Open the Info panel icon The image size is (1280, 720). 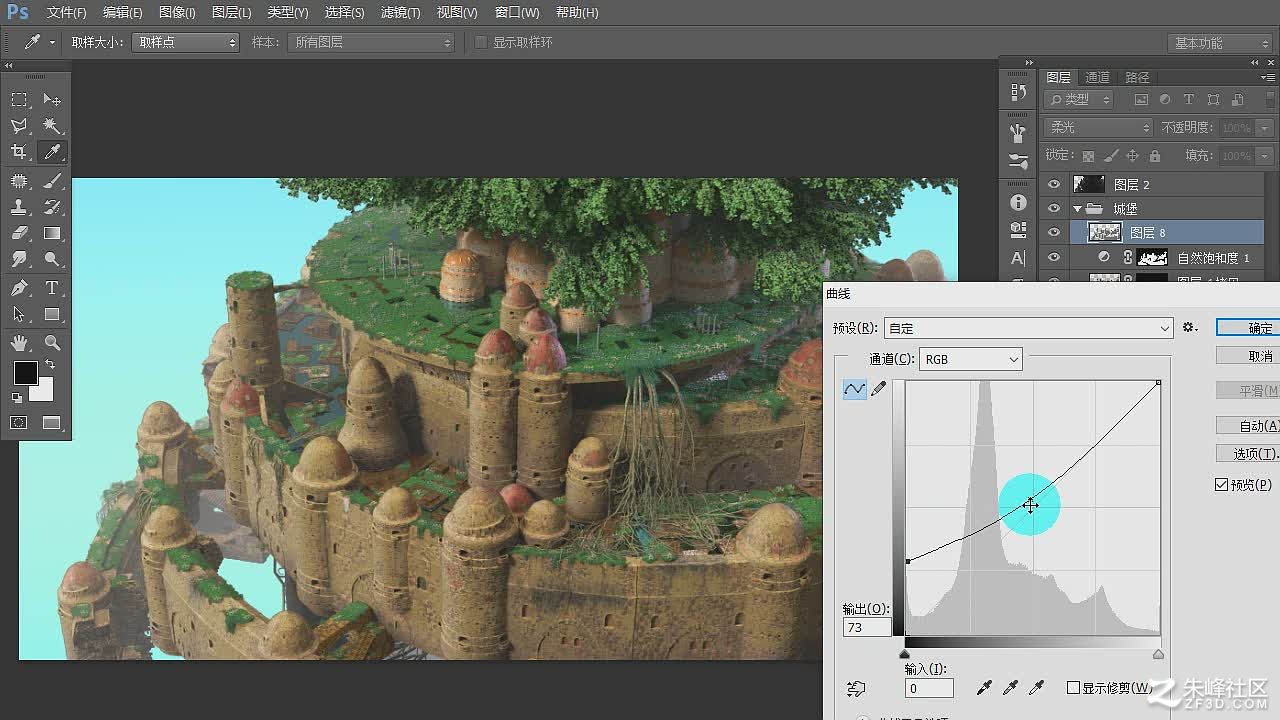(1018, 202)
